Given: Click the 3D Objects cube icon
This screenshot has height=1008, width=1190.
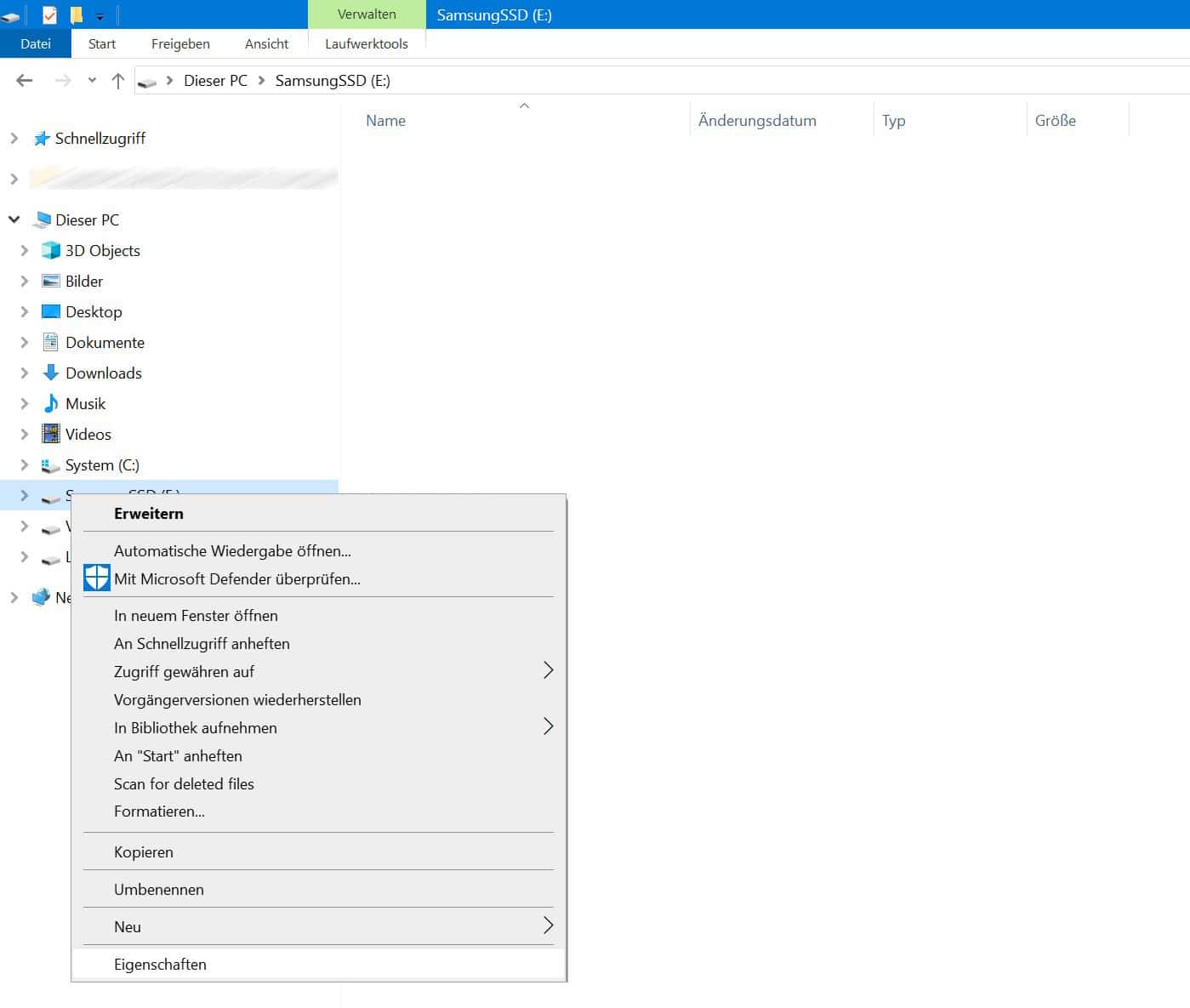Looking at the screenshot, I should (51, 250).
